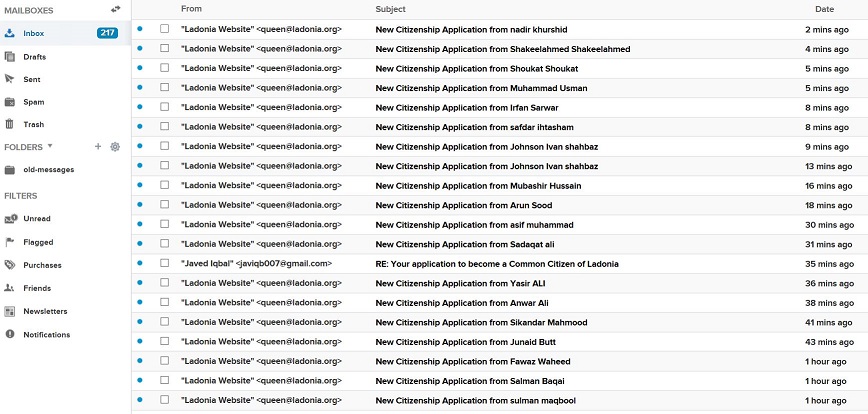Click the Trash bin icon
The image size is (868, 414).
click(x=9, y=125)
